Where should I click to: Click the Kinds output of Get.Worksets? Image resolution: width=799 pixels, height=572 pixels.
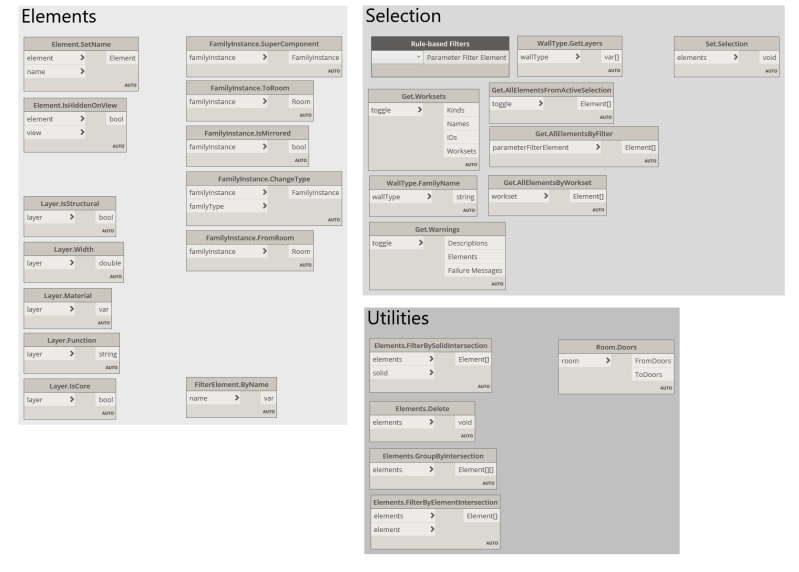pyautogui.click(x=461, y=110)
